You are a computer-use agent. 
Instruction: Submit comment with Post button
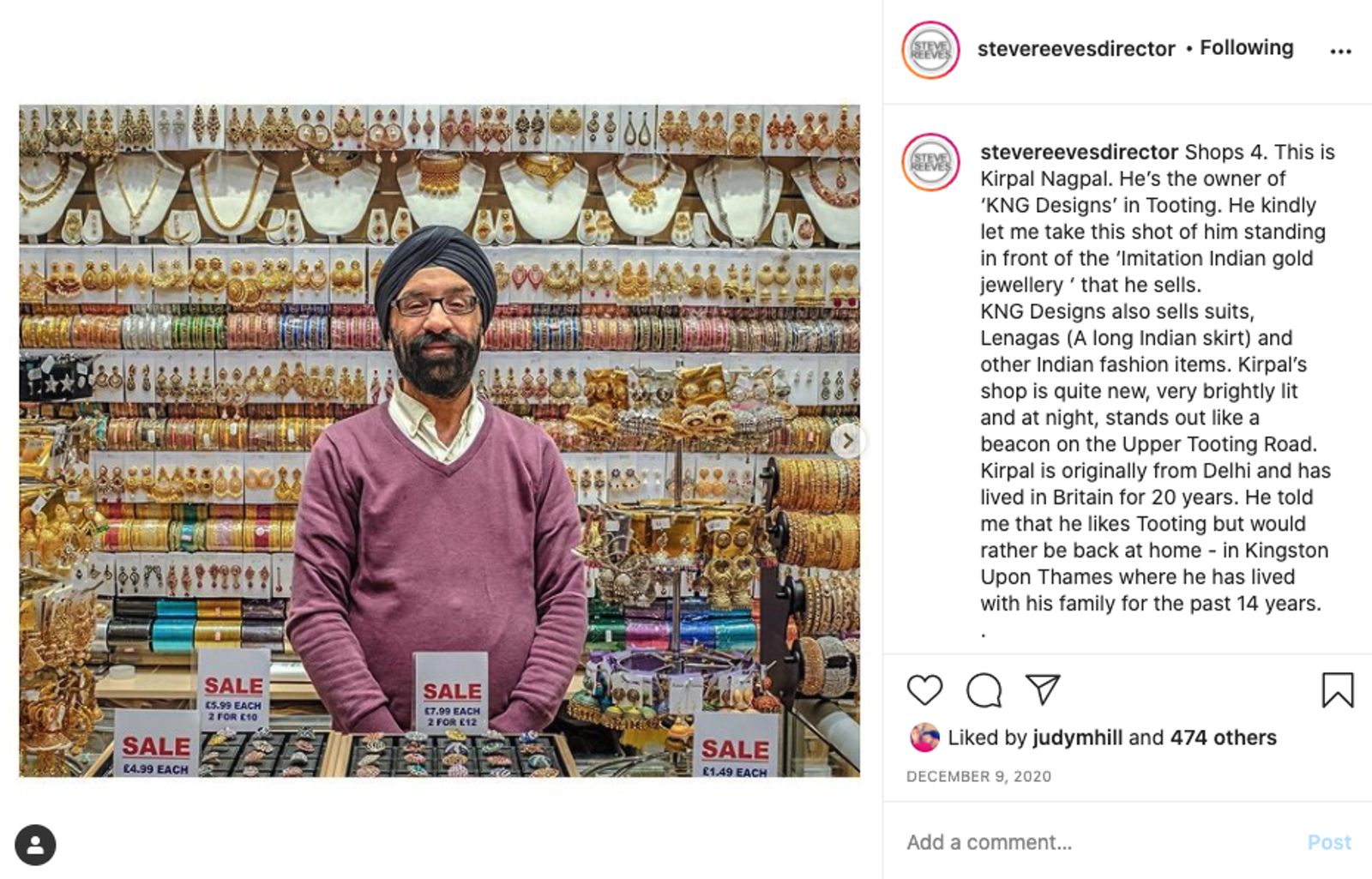tap(1329, 842)
